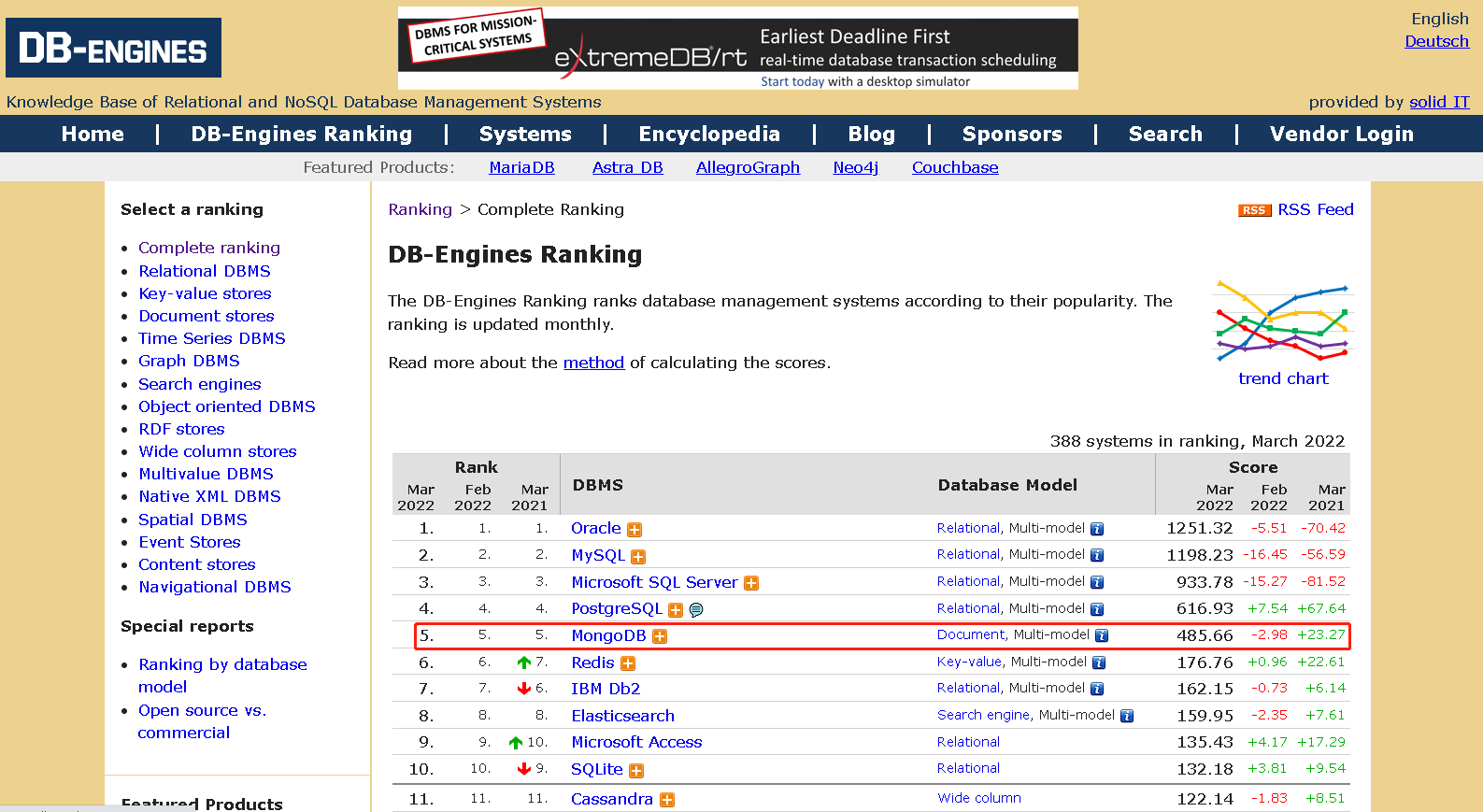Open info icon in IBM Db2's database model

(1097, 689)
